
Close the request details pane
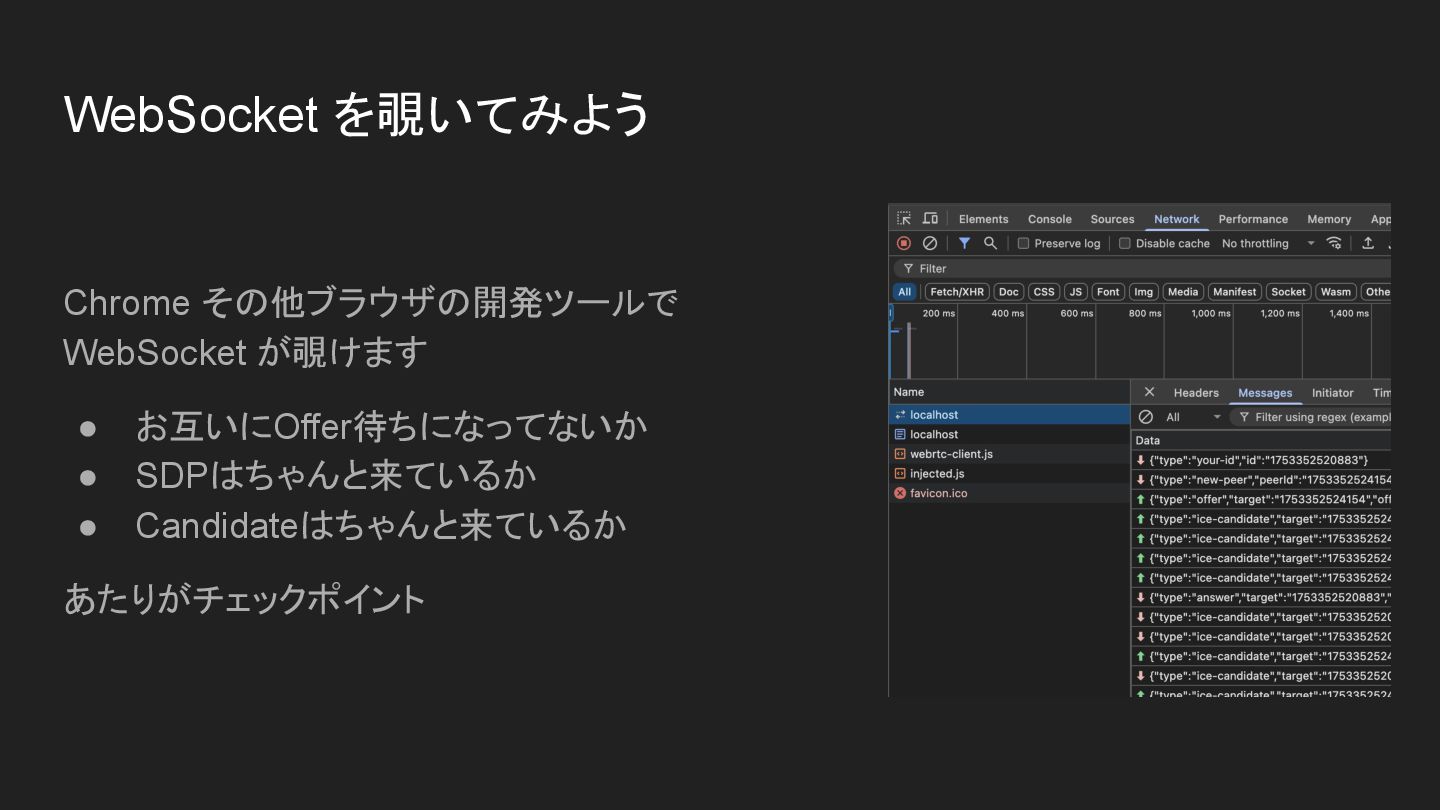coord(1149,392)
